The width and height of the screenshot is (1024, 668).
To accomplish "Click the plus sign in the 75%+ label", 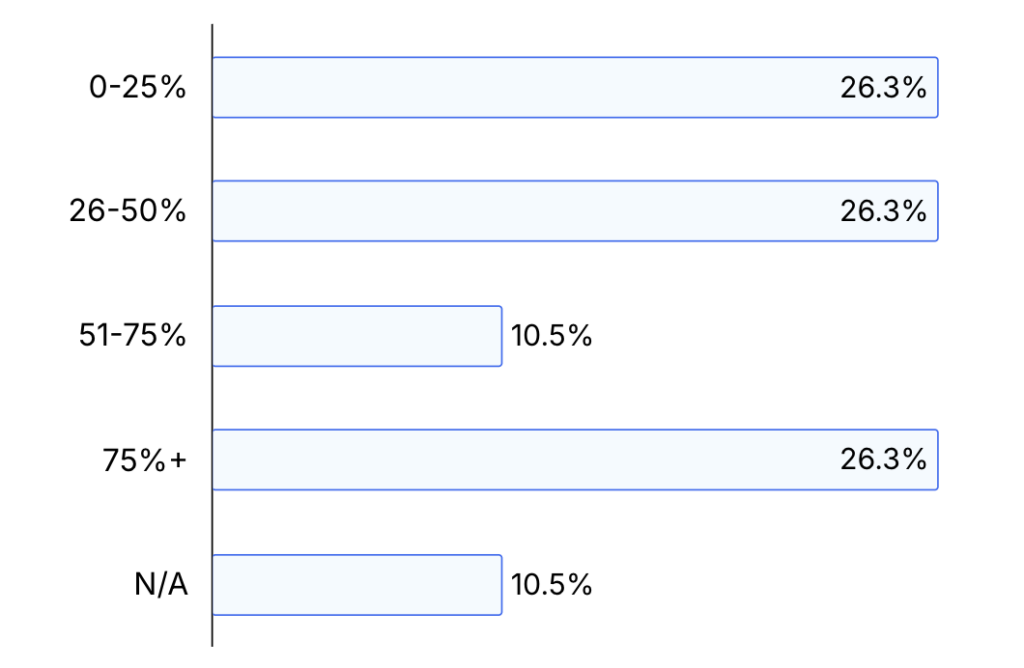I will 178,461.
